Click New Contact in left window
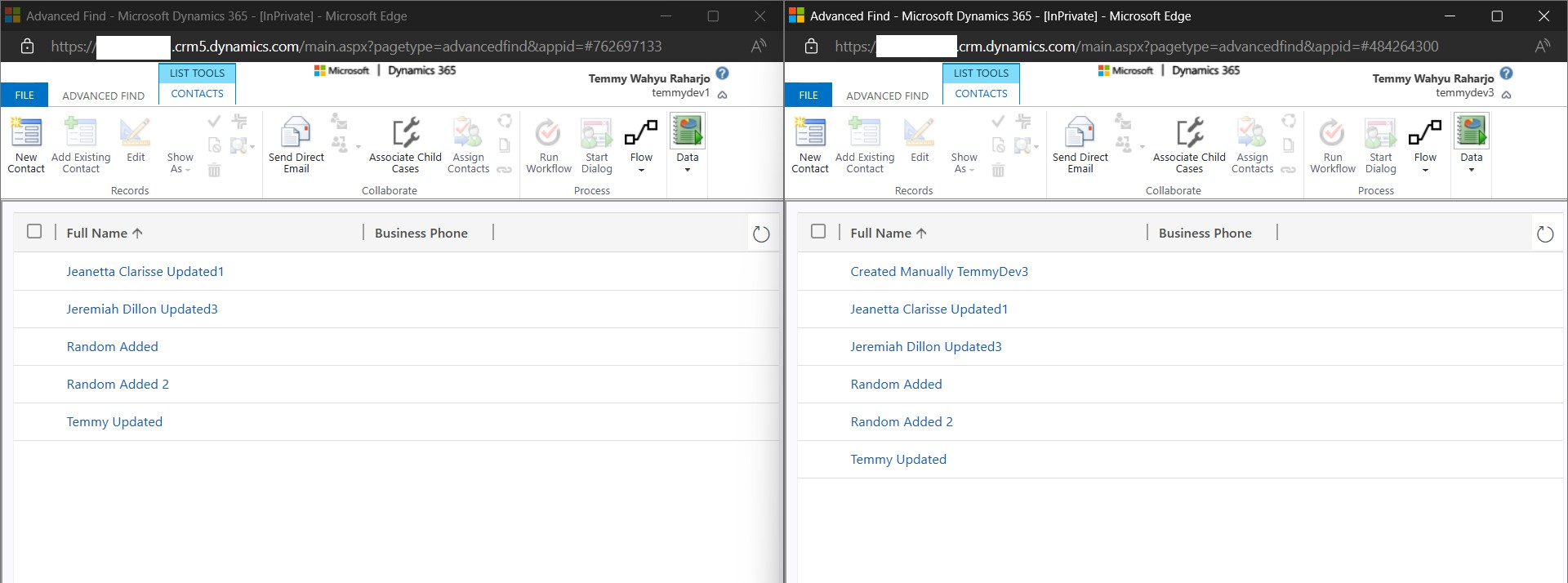Viewport: 1568px width, 583px height. coord(26,145)
